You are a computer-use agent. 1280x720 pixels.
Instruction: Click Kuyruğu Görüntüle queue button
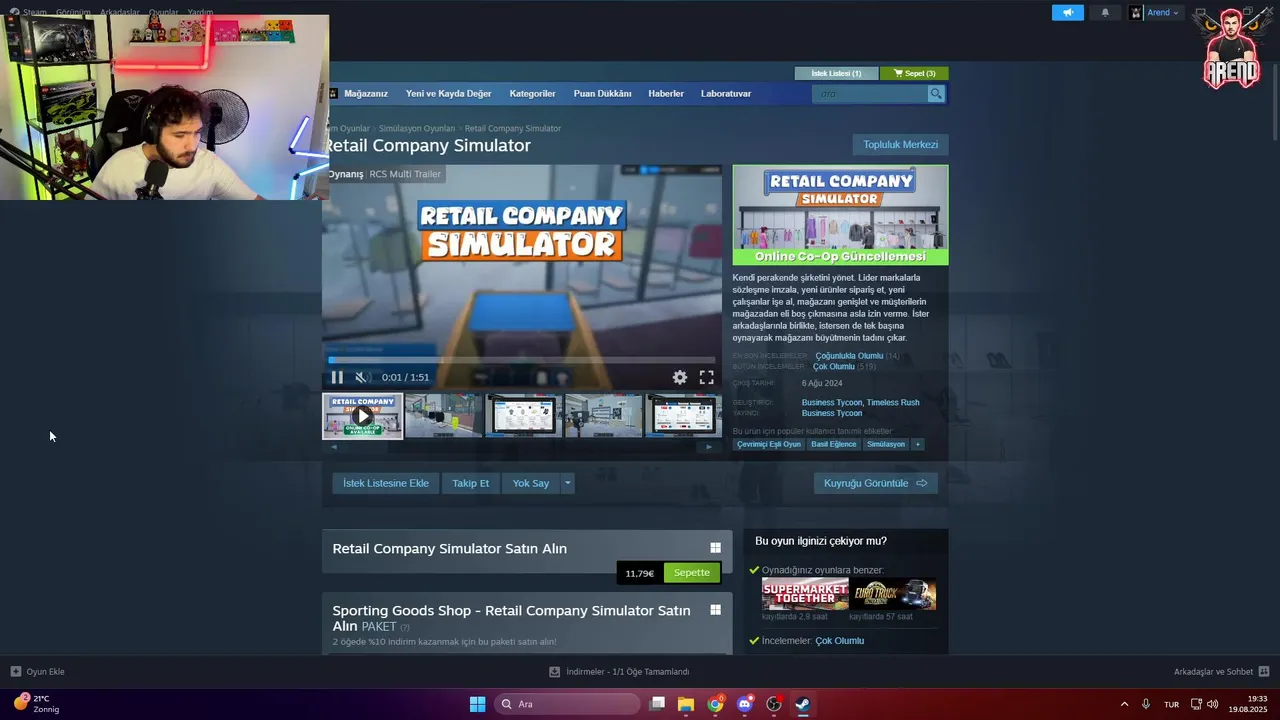875,483
